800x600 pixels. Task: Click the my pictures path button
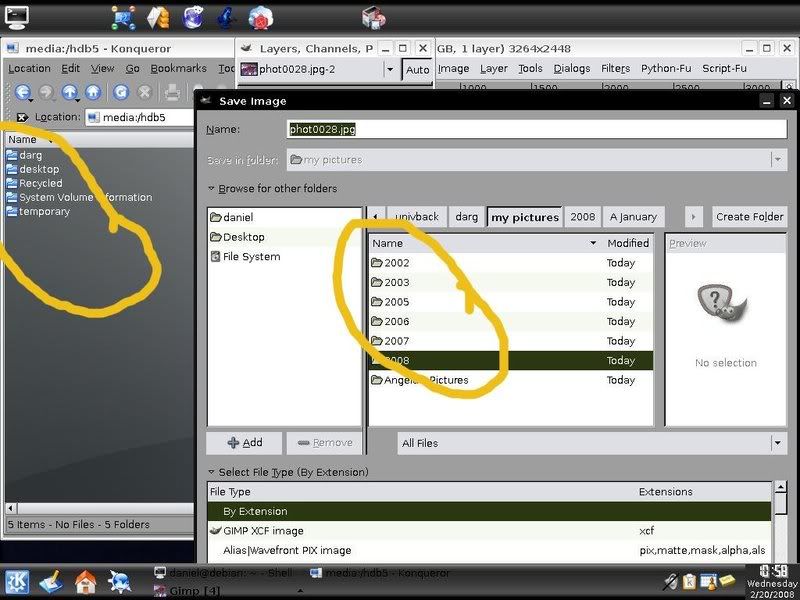click(x=525, y=217)
